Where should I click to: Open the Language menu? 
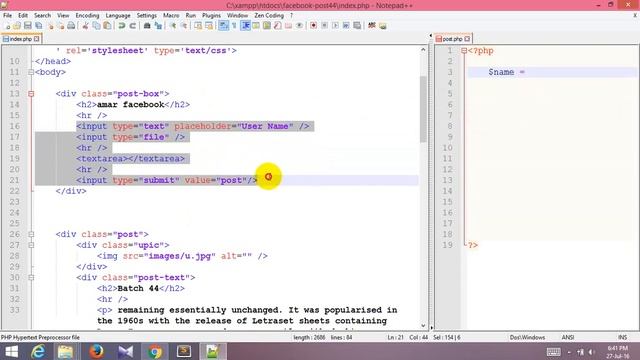[118, 15]
